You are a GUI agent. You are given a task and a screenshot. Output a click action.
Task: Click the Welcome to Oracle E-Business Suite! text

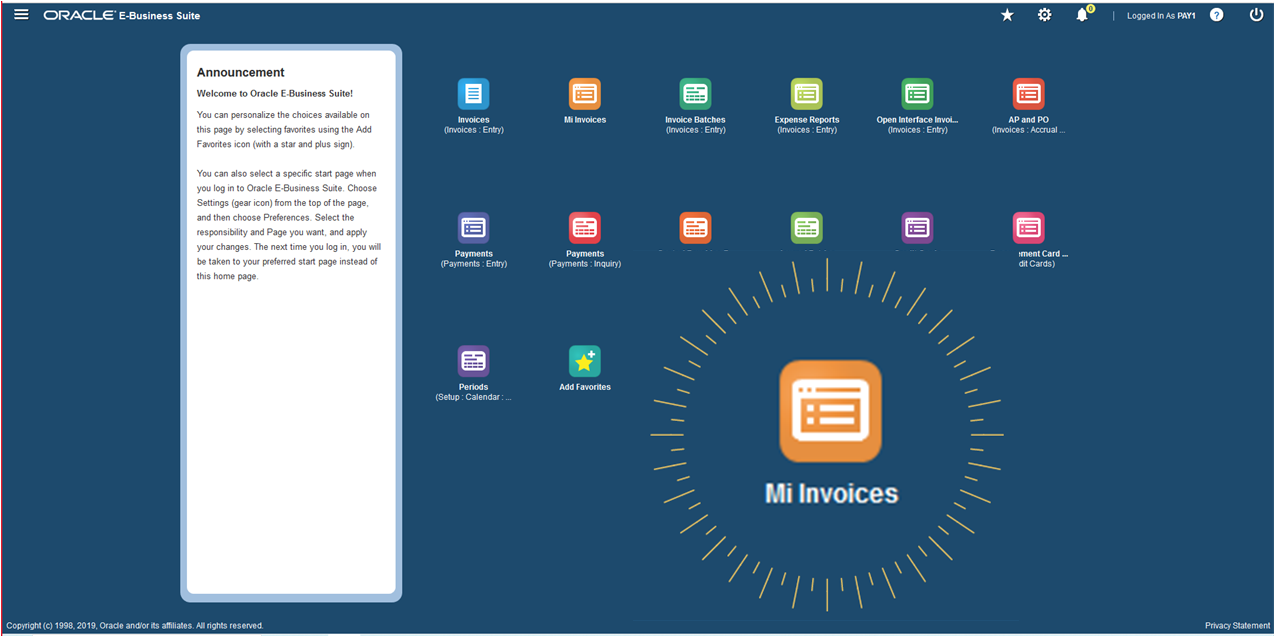coord(275,94)
